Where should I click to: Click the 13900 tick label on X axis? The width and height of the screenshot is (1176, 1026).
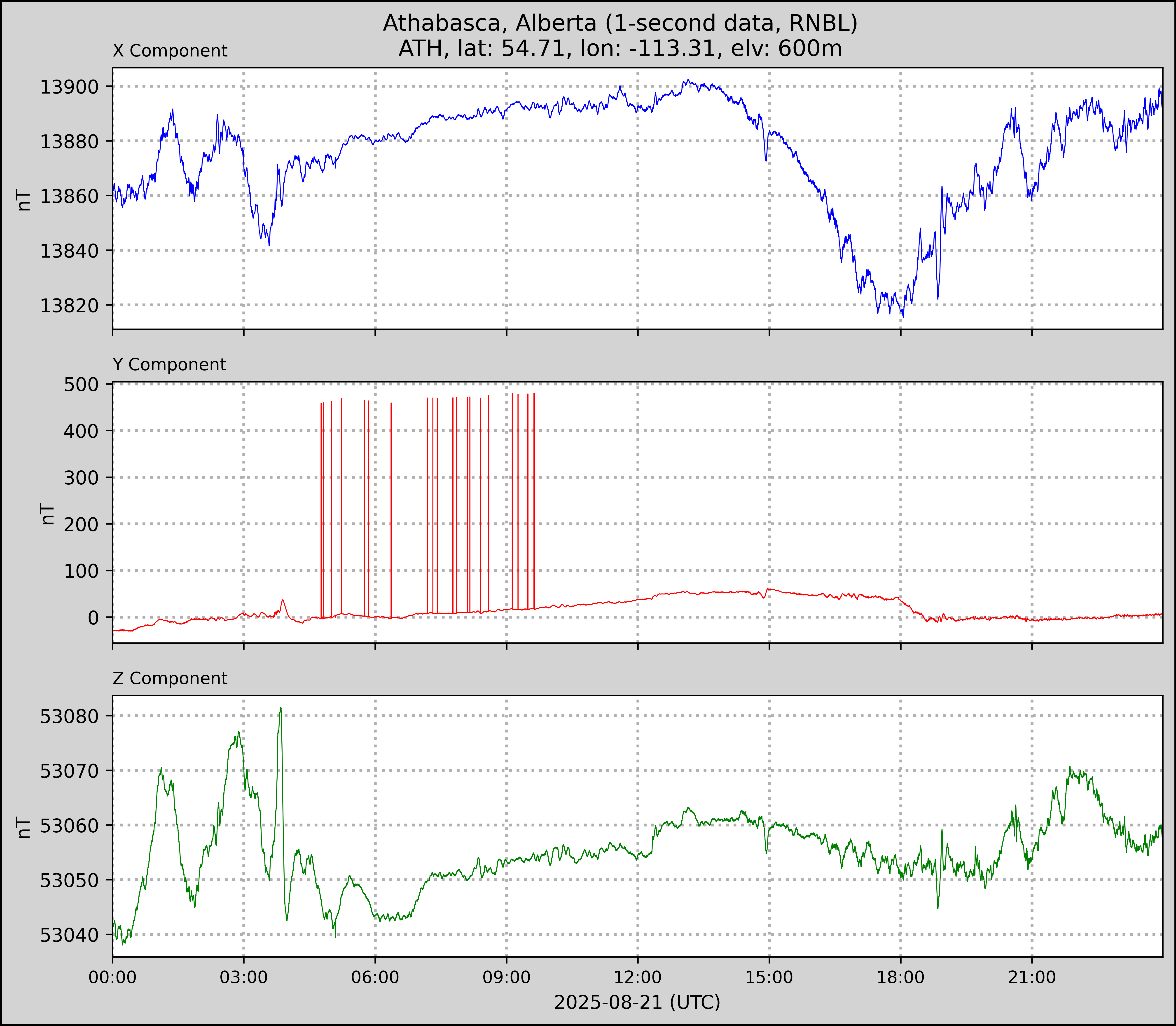tap(69, 87)
